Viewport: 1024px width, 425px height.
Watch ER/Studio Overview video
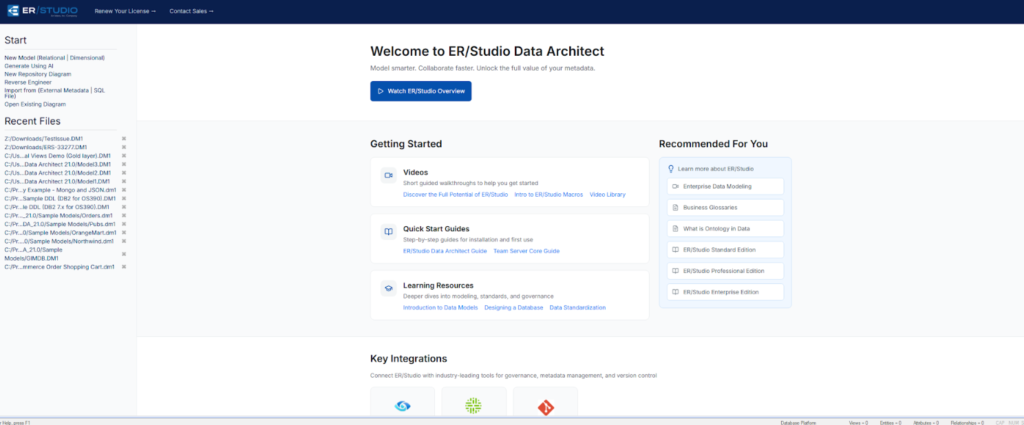pos(421,91)
